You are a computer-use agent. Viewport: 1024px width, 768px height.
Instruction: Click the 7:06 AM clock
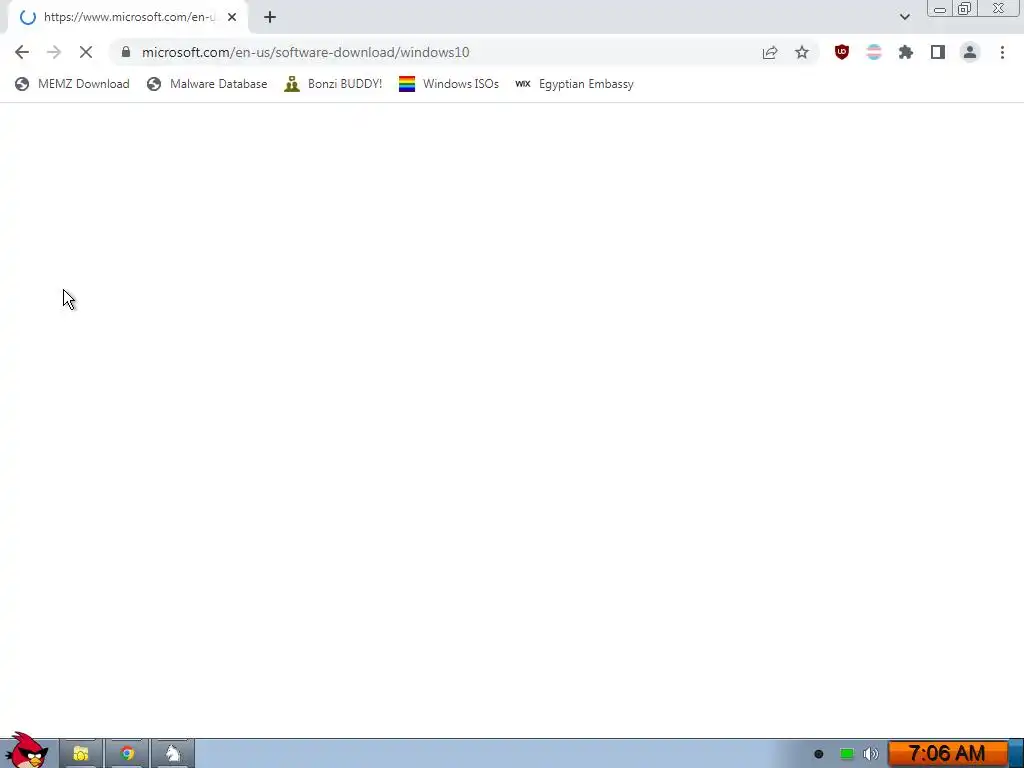pos(947,754)
